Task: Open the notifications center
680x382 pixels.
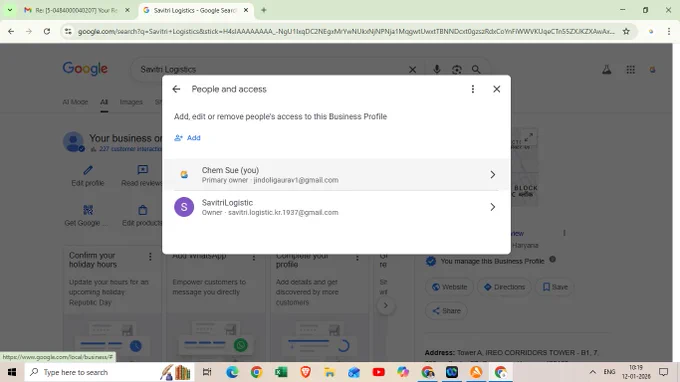Action: point(664,372)
